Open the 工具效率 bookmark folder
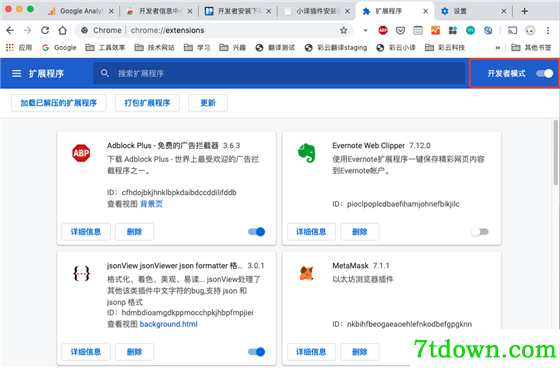 [105, 48]
